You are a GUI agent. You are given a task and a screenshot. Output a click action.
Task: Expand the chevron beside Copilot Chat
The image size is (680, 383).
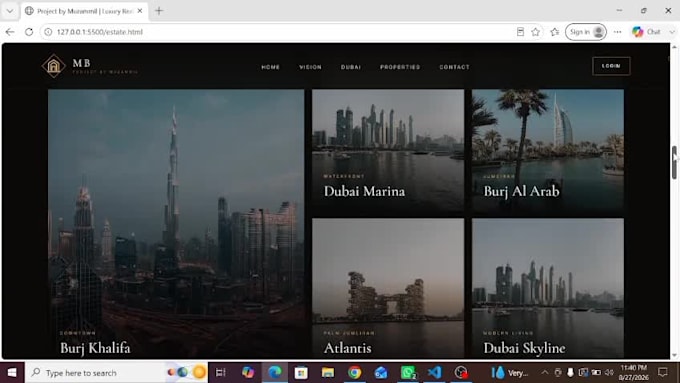coord(672,32)
